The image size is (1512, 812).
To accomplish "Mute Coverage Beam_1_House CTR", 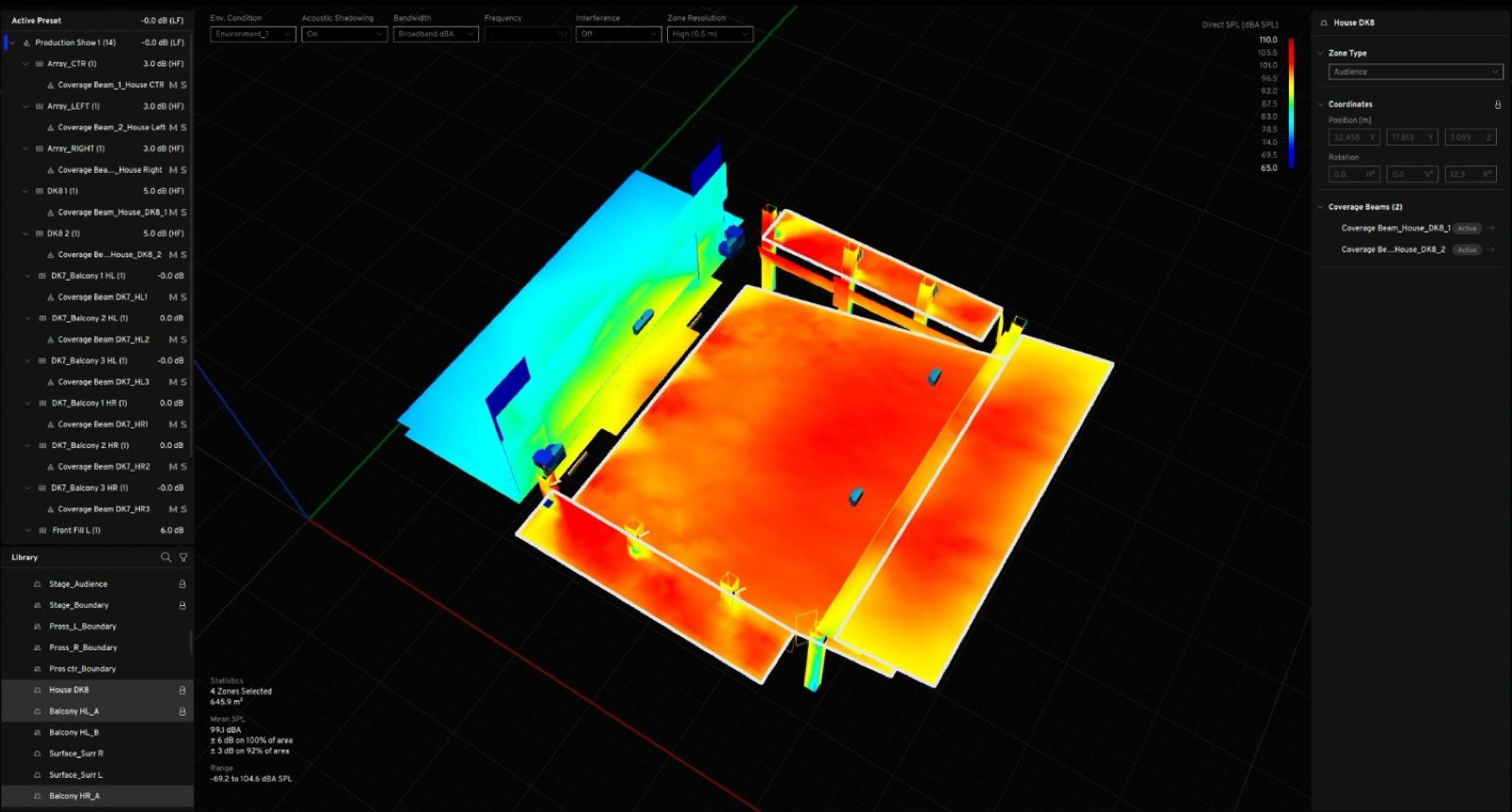I will click(173, 85).
